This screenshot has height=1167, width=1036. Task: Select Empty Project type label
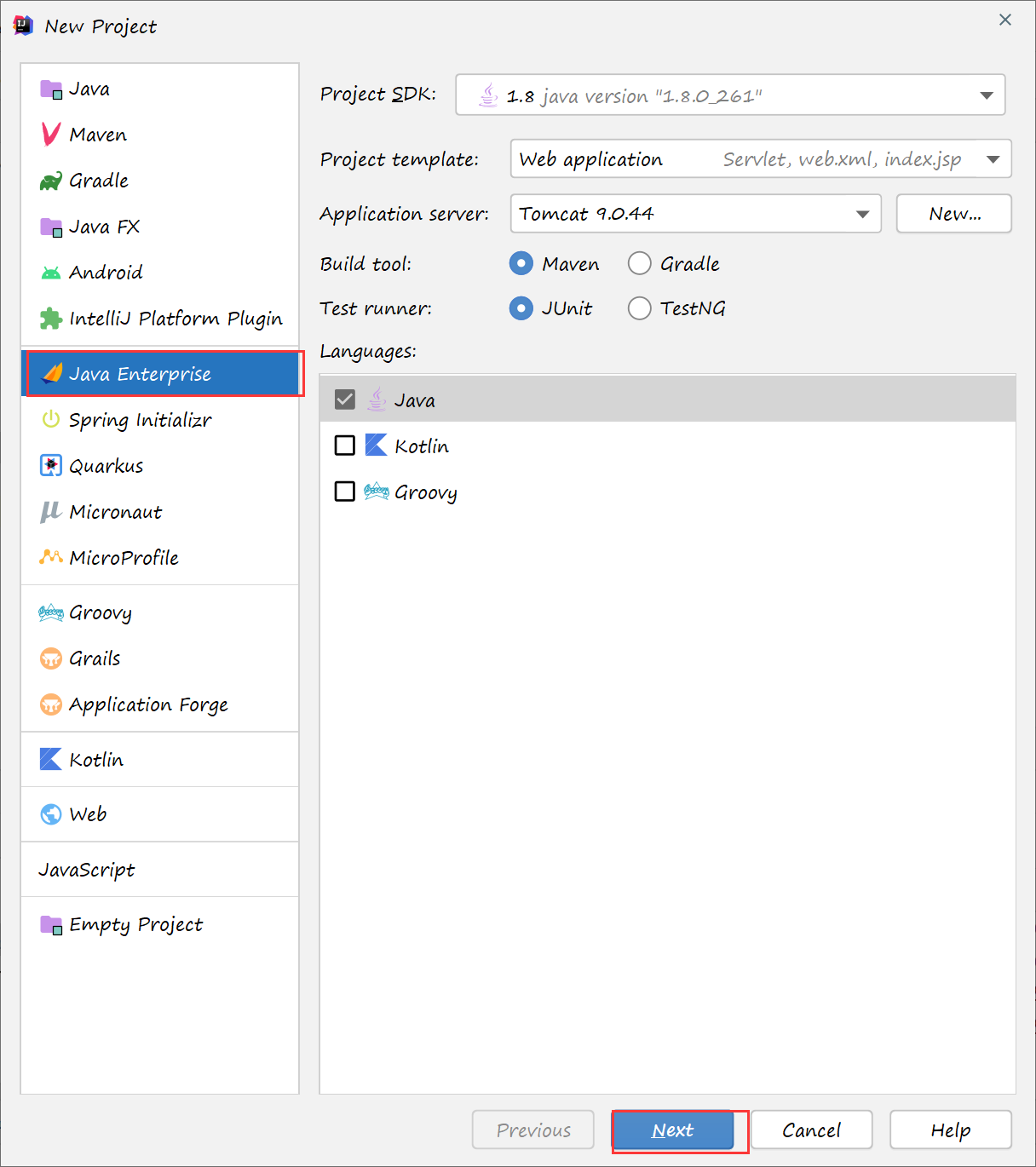[x=136, y=925]
